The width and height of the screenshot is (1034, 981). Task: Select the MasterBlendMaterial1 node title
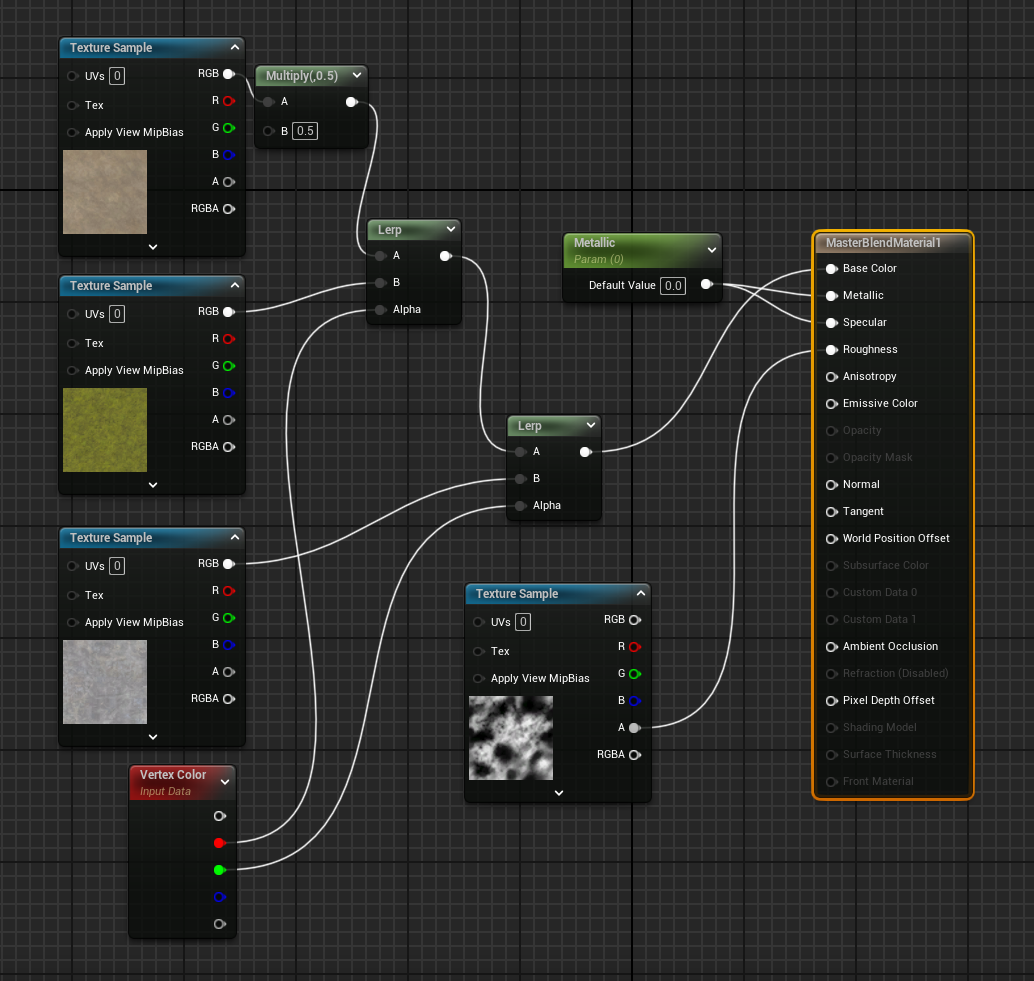pyautogui.click(x=883, y=243)
